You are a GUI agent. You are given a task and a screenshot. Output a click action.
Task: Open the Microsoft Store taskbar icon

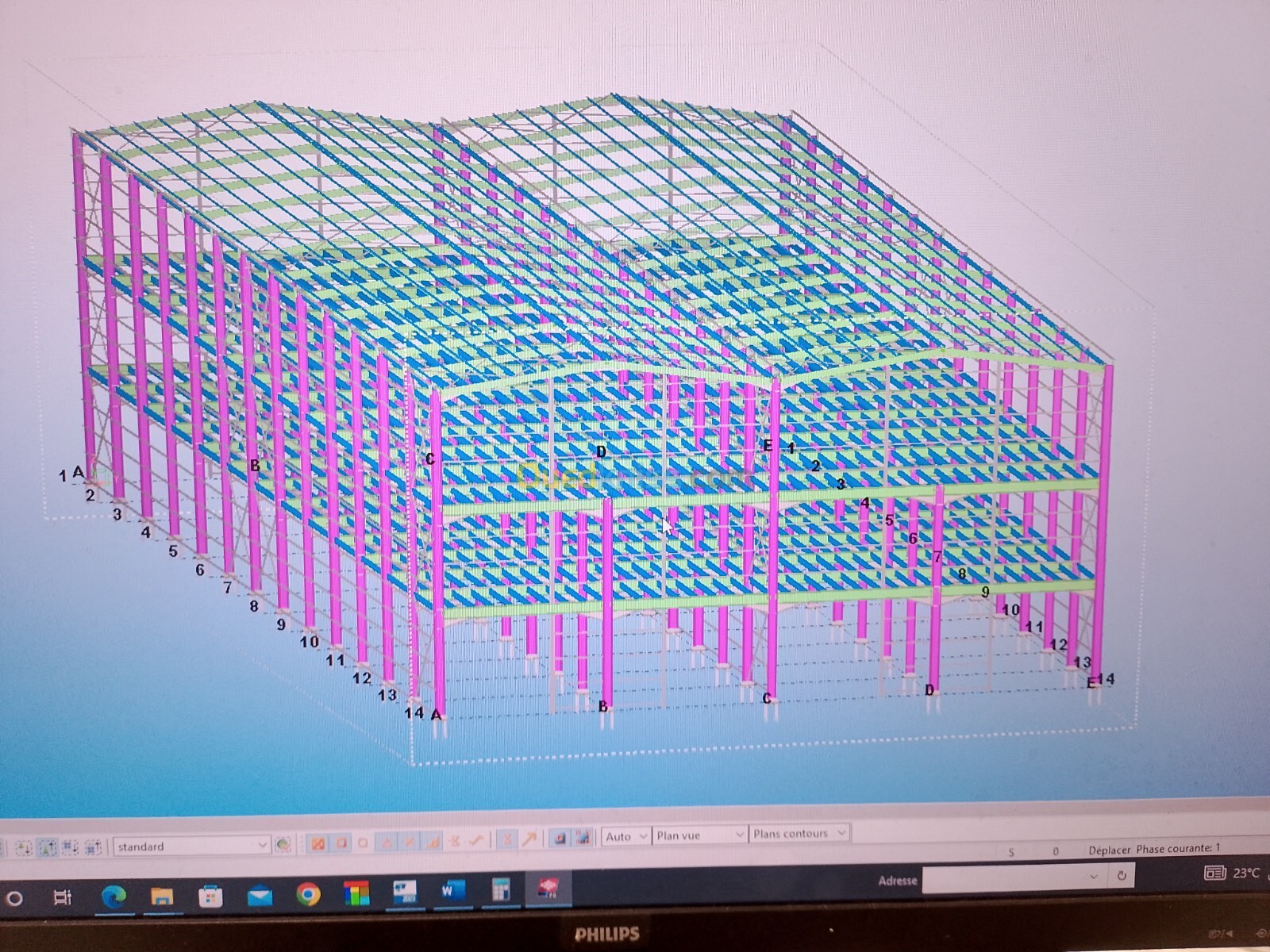[x=210, y=896]
